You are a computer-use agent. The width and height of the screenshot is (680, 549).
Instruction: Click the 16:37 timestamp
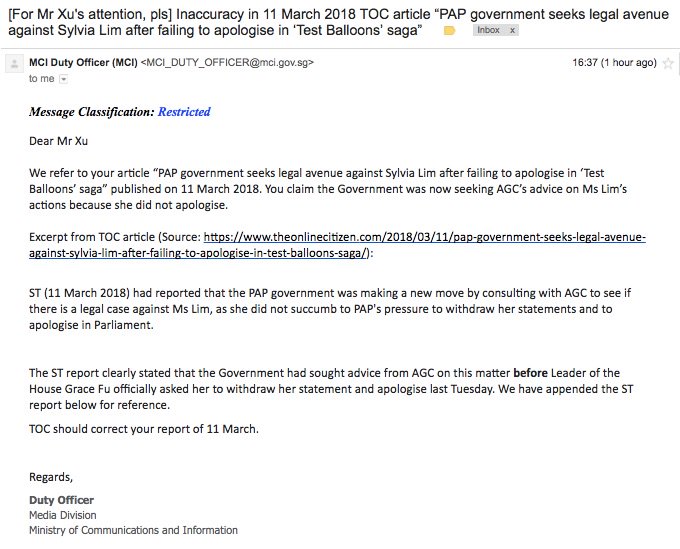pyautogui.click(x=615, y=63)
